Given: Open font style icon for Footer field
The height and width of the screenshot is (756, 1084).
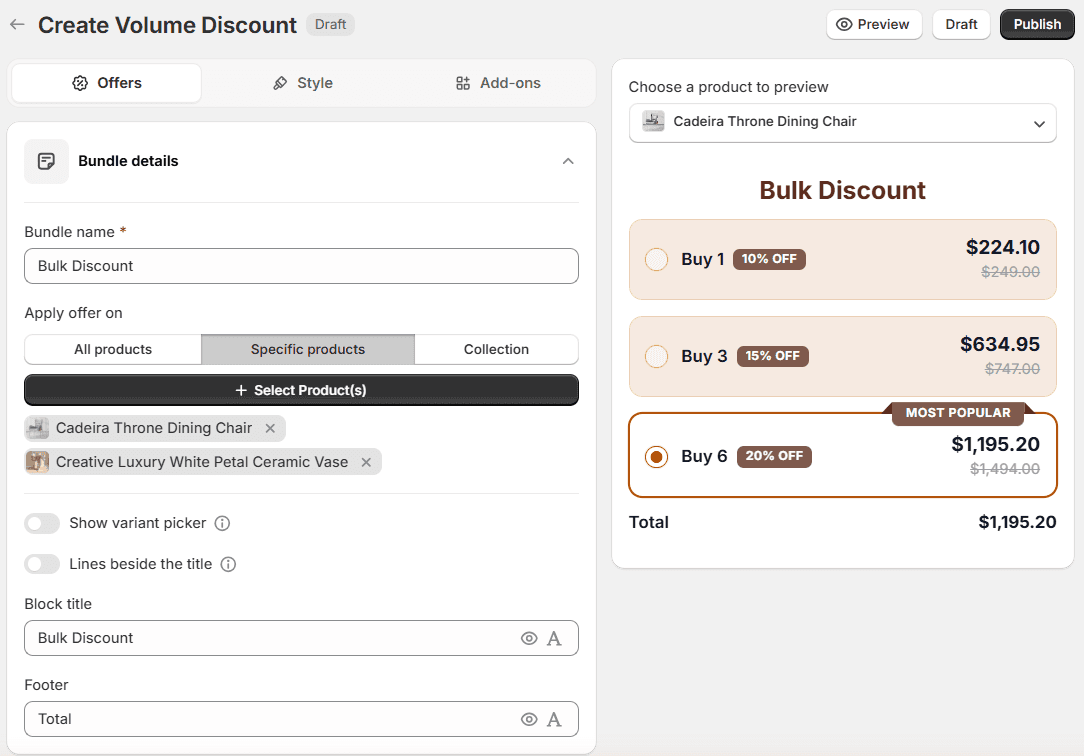Looking at the screenshot, I should click(554, 720).
